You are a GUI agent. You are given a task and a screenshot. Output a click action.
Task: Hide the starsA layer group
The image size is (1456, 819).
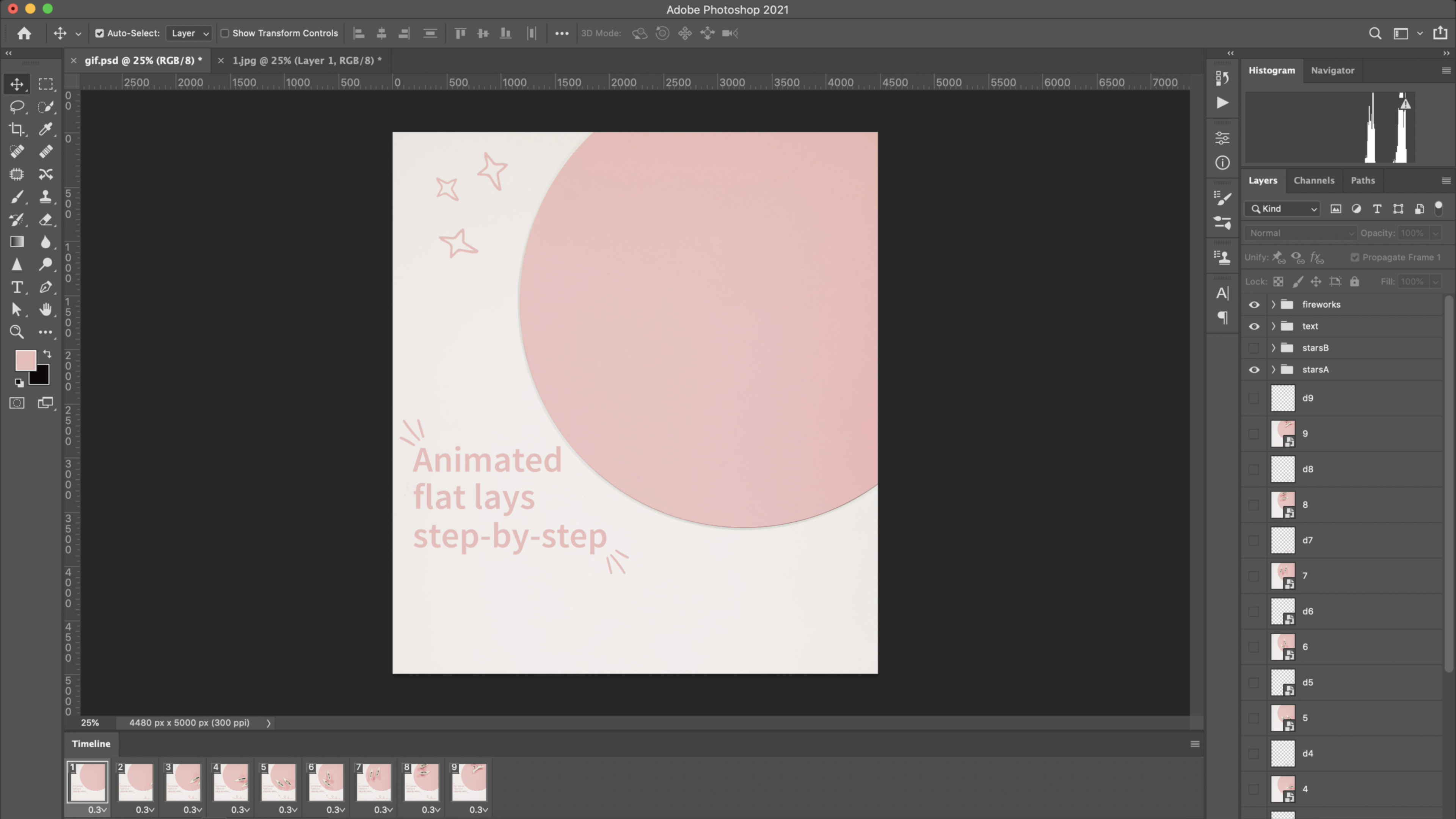point(1254,370)
